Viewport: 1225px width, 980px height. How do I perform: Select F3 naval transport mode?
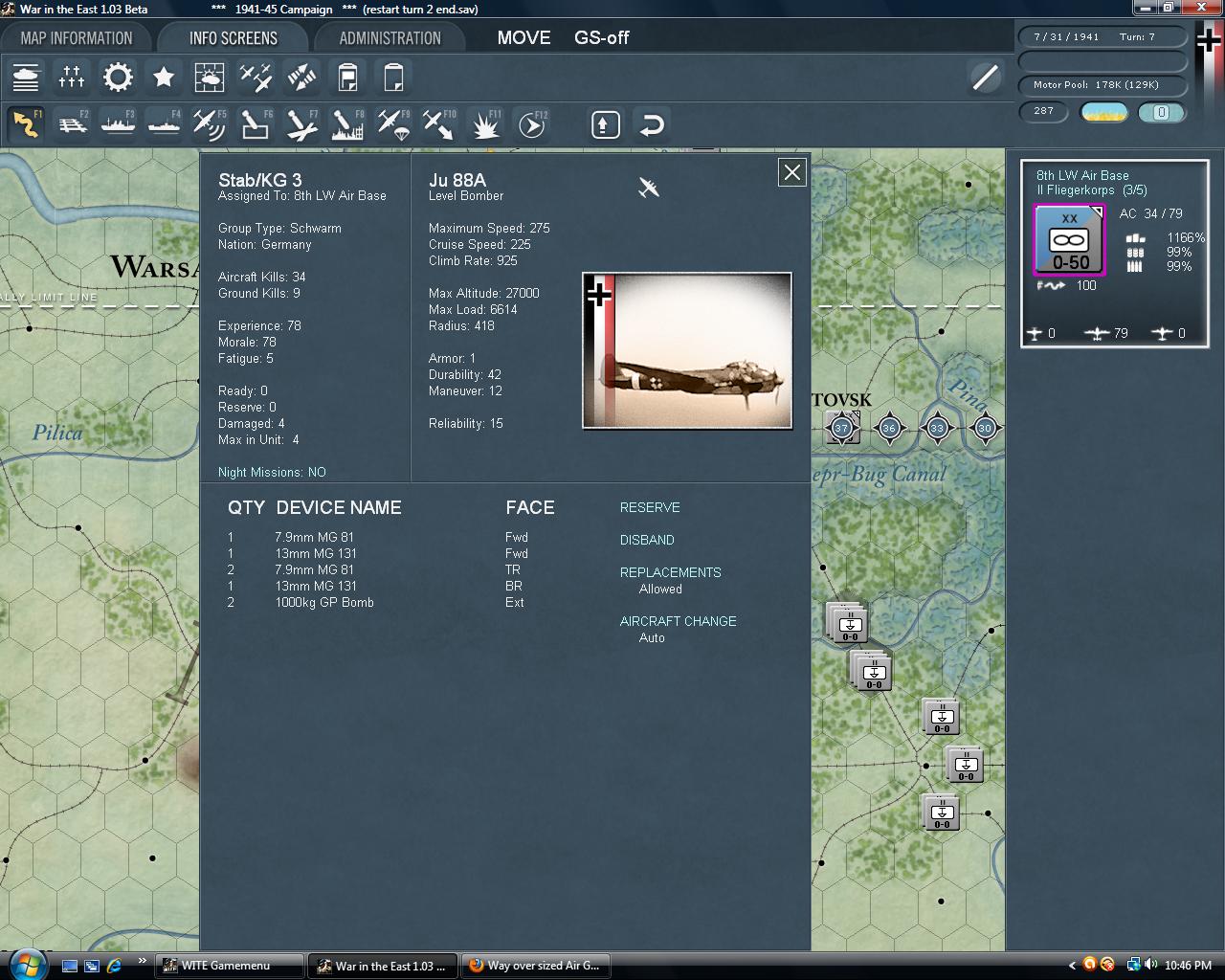coord(118,124)
